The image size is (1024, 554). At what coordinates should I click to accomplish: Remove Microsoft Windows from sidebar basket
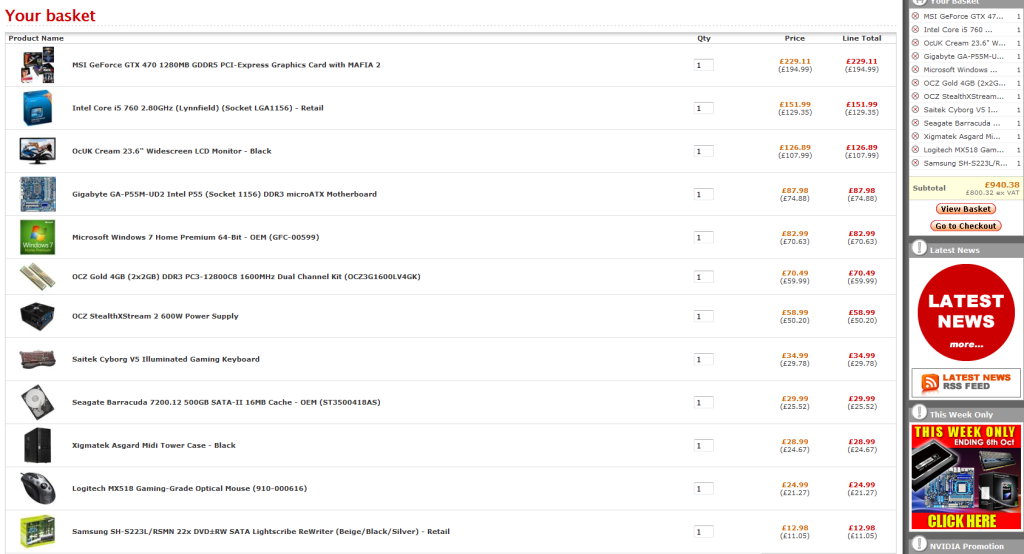coord(915,70)
